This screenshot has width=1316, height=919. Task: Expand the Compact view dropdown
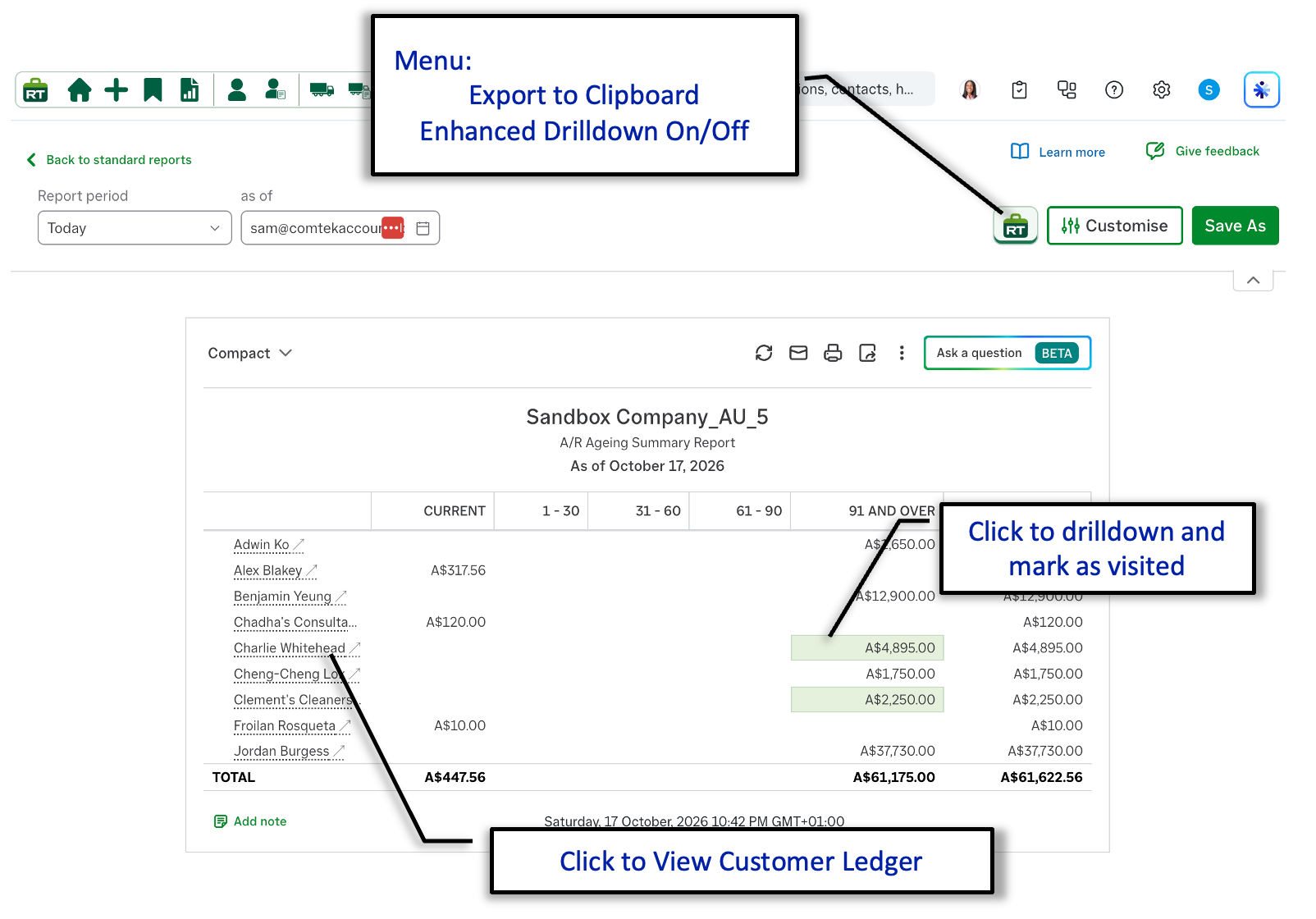point(249,353)
